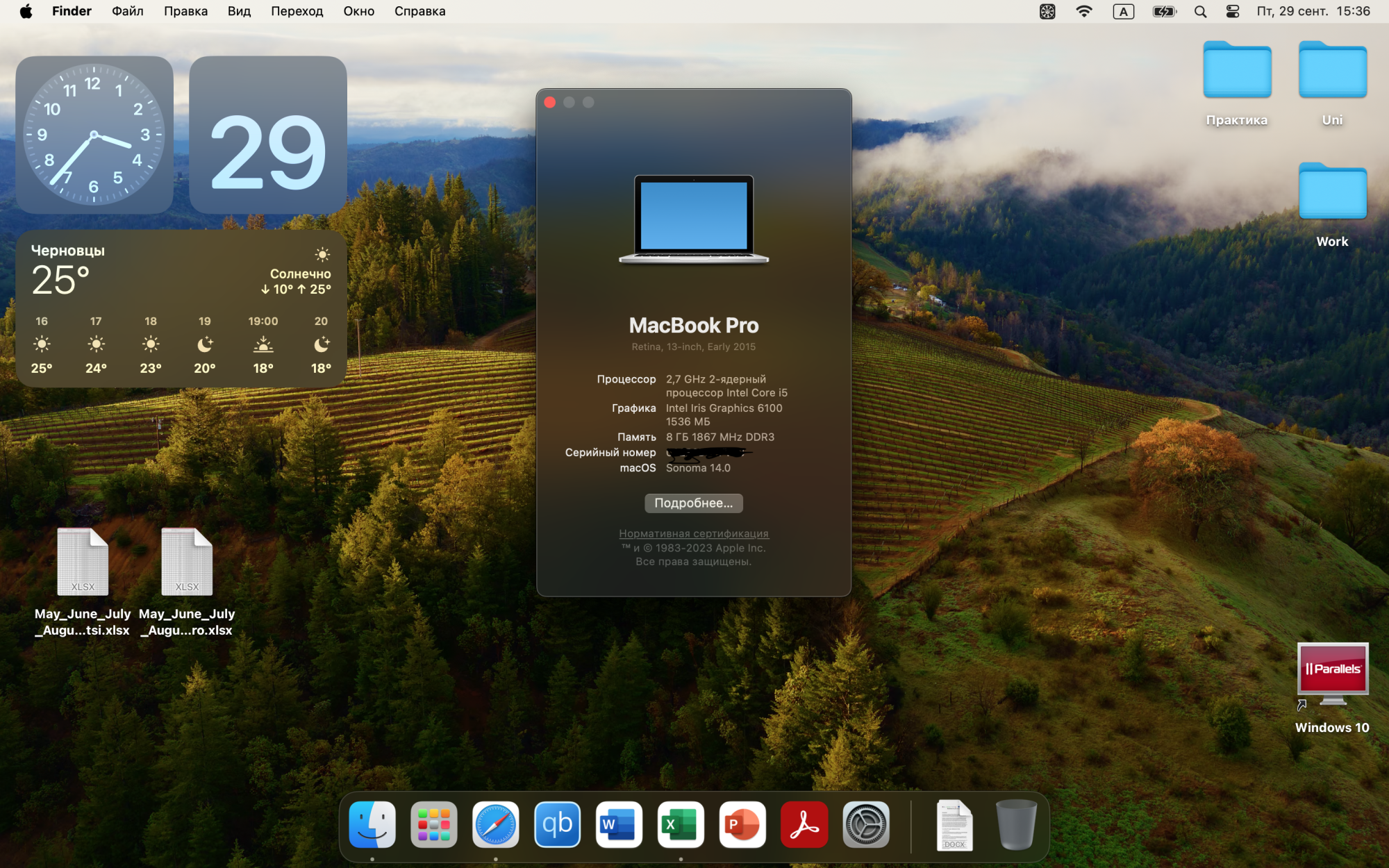
Task: Open Control Center in menu bar
Action: [x=1233, y=11]
